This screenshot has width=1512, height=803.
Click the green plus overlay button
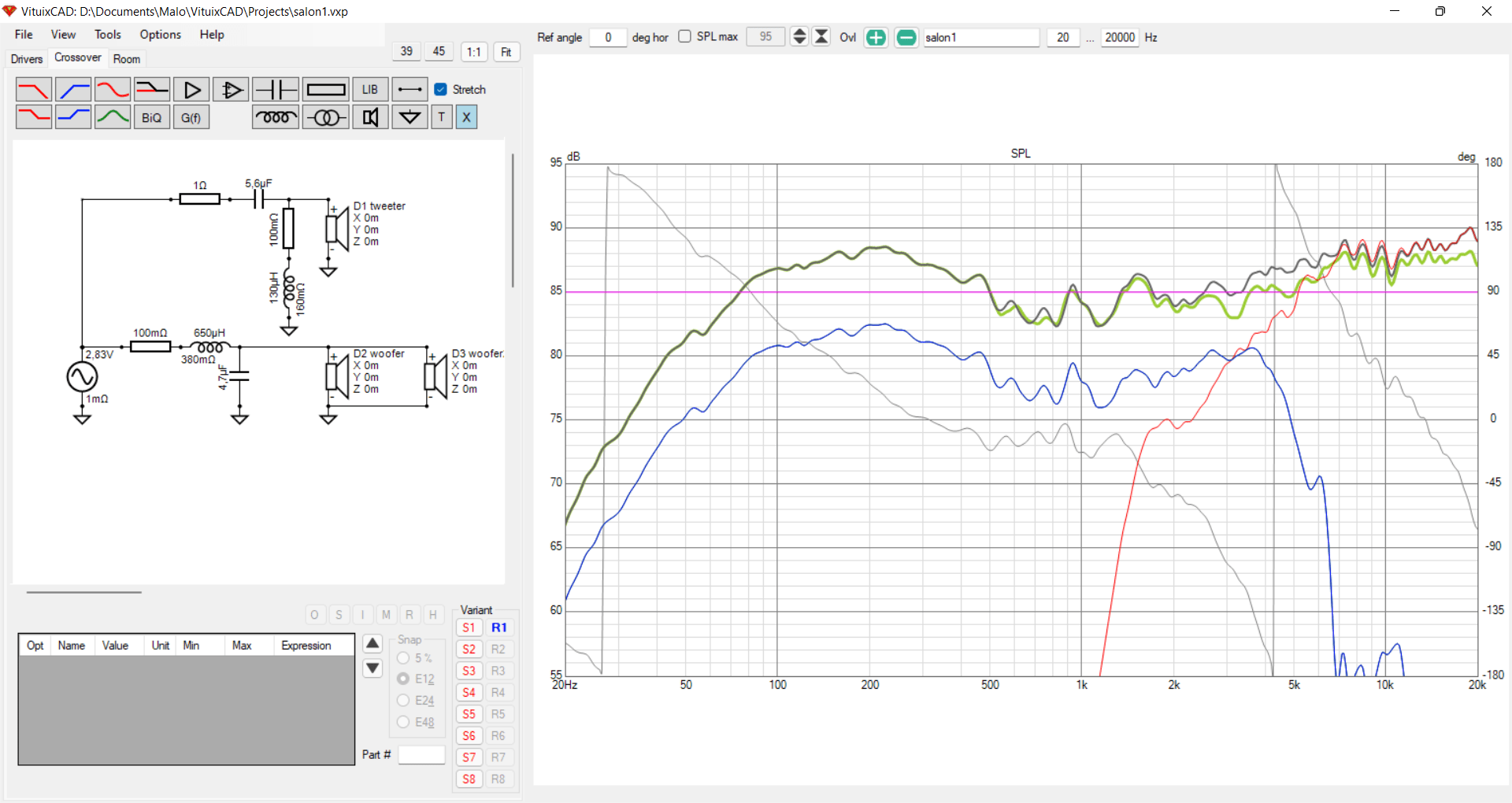[x=876, y=38]
